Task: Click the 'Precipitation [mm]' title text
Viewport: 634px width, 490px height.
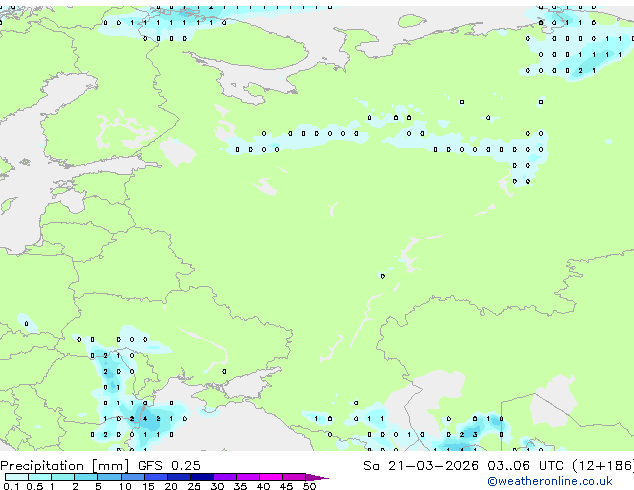Action: [64, 466]
